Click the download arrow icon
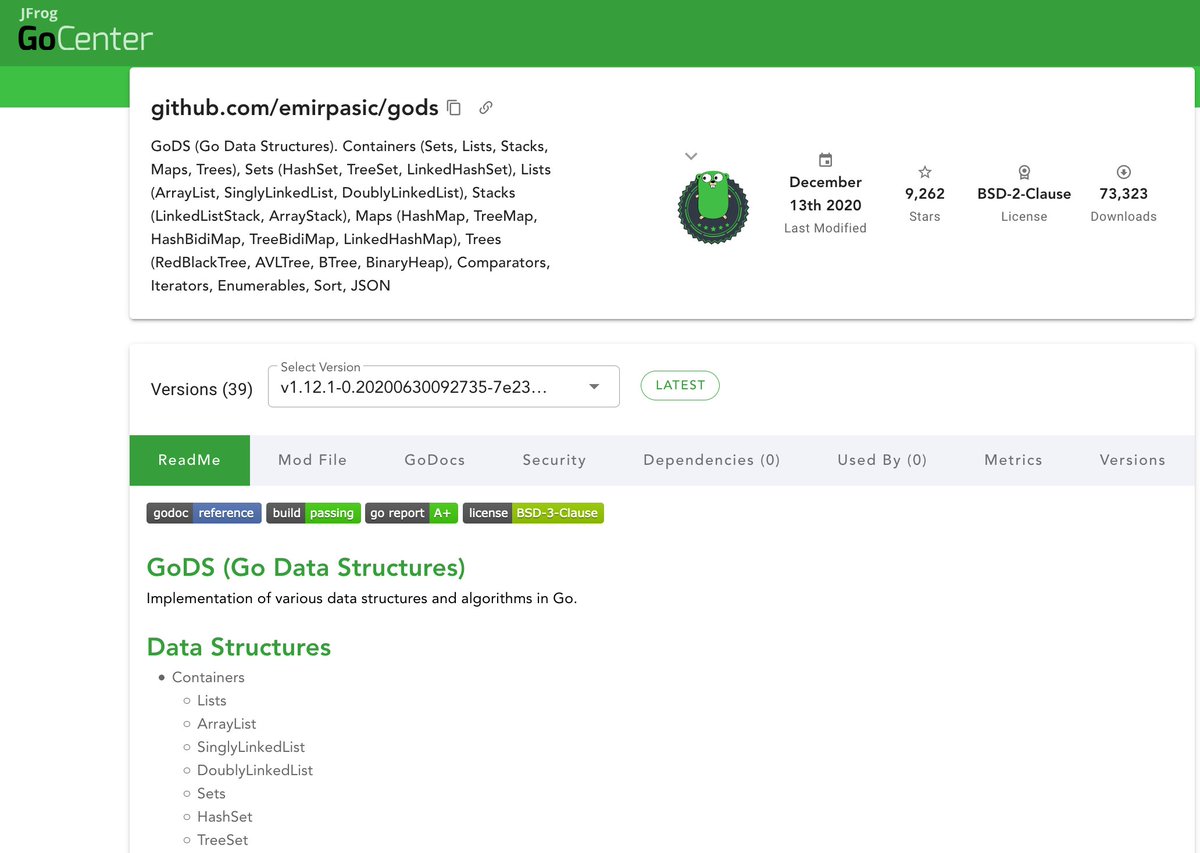The image size is (1200, 853). coord(1124,172)
